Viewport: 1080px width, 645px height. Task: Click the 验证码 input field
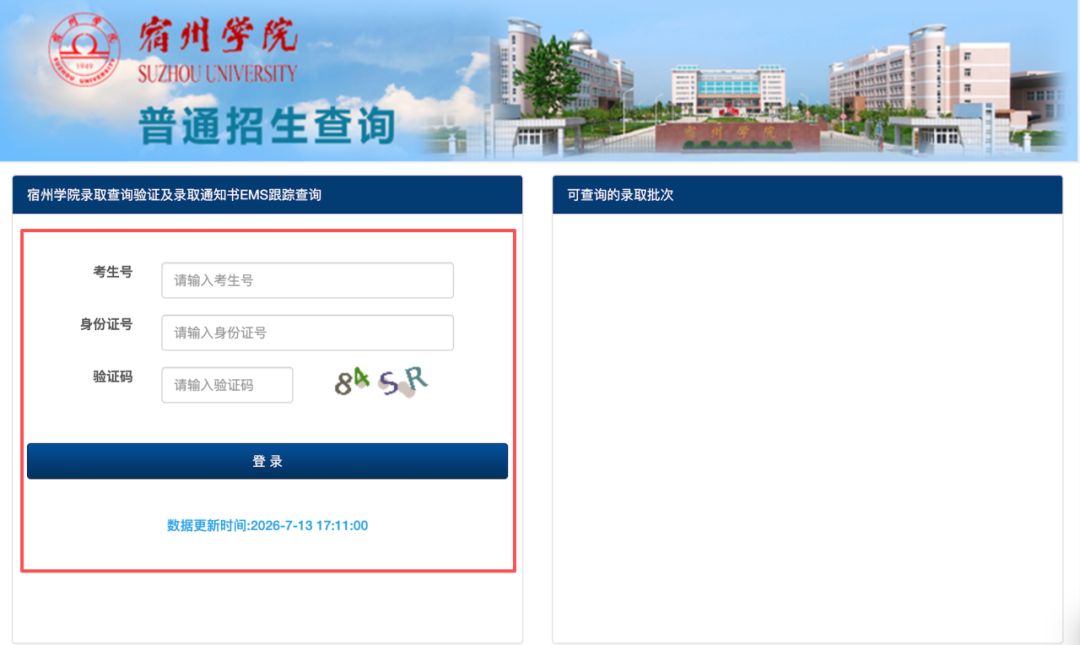(x=227, y=385)
